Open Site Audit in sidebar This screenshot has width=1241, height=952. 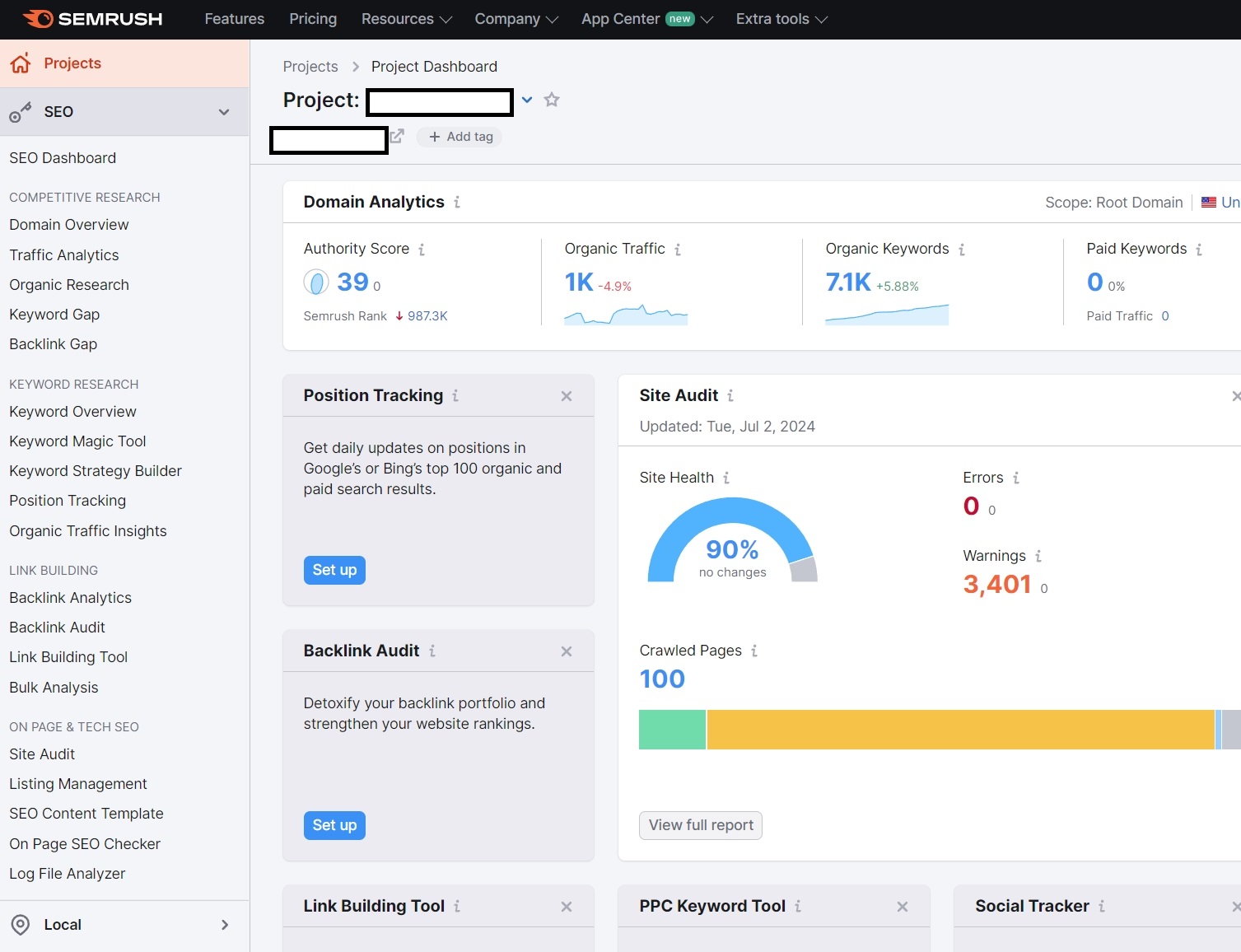(x=42, y=754)
